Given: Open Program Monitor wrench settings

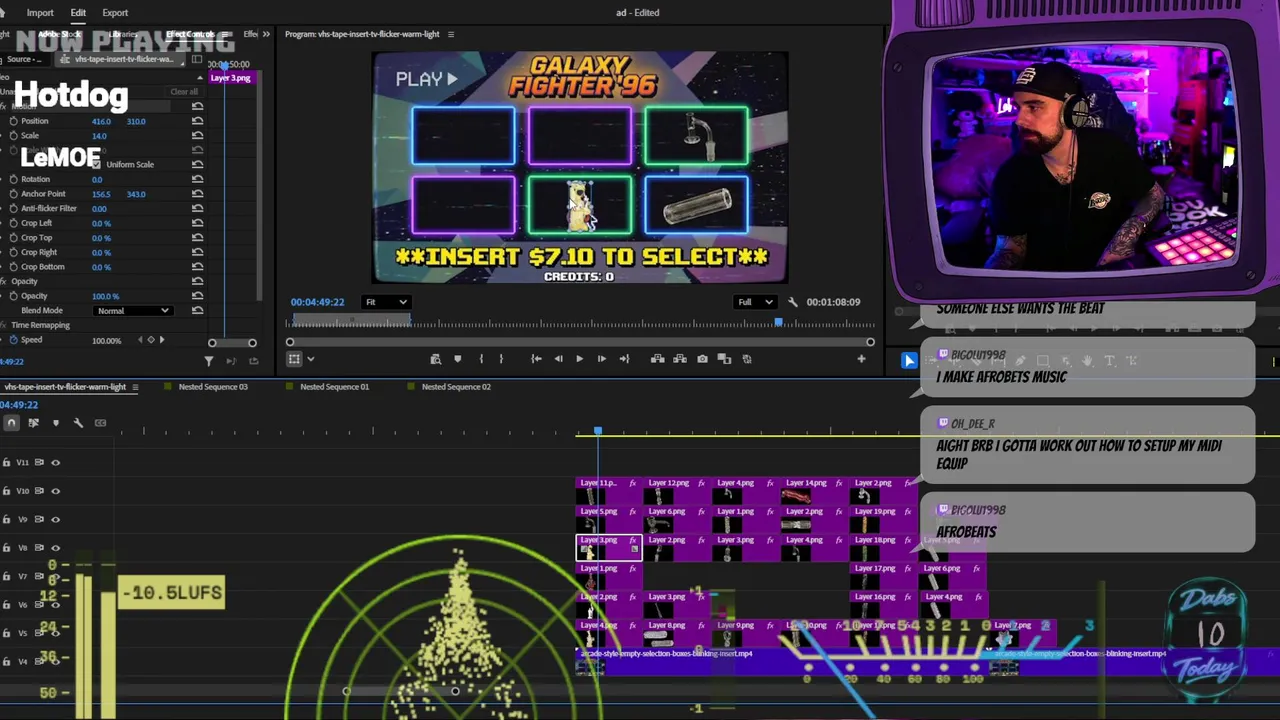Looking at the screenshot, I should pos(793,302).
